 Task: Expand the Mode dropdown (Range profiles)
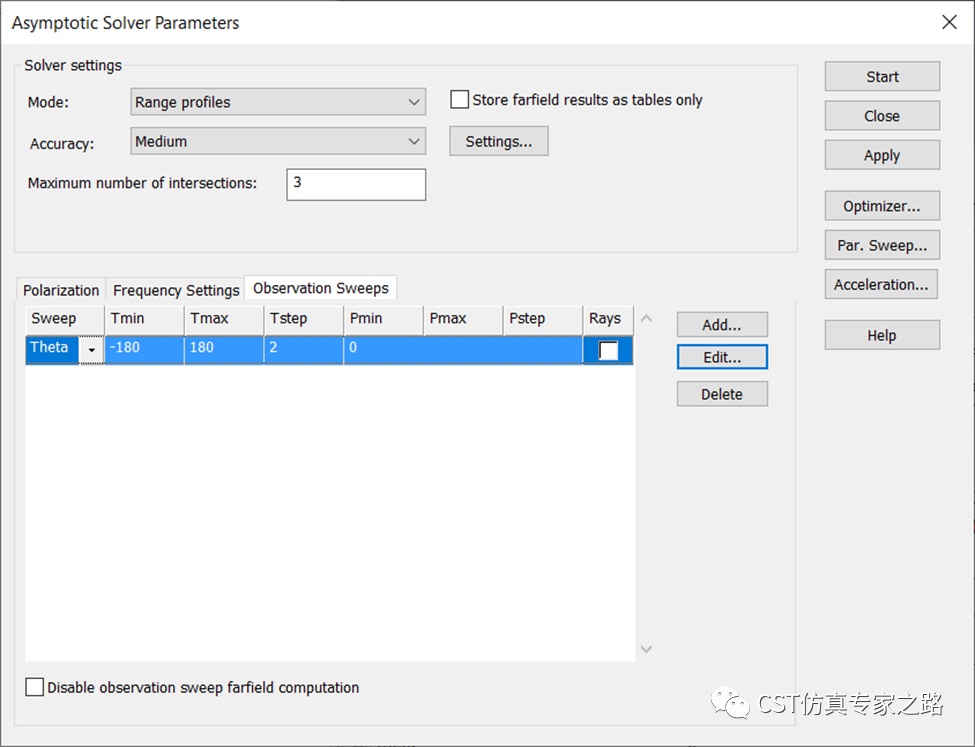278,102
